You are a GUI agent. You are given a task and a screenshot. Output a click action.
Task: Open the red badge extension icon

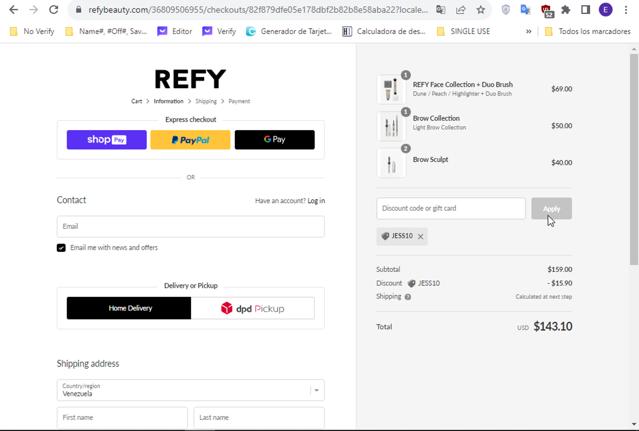546,10
